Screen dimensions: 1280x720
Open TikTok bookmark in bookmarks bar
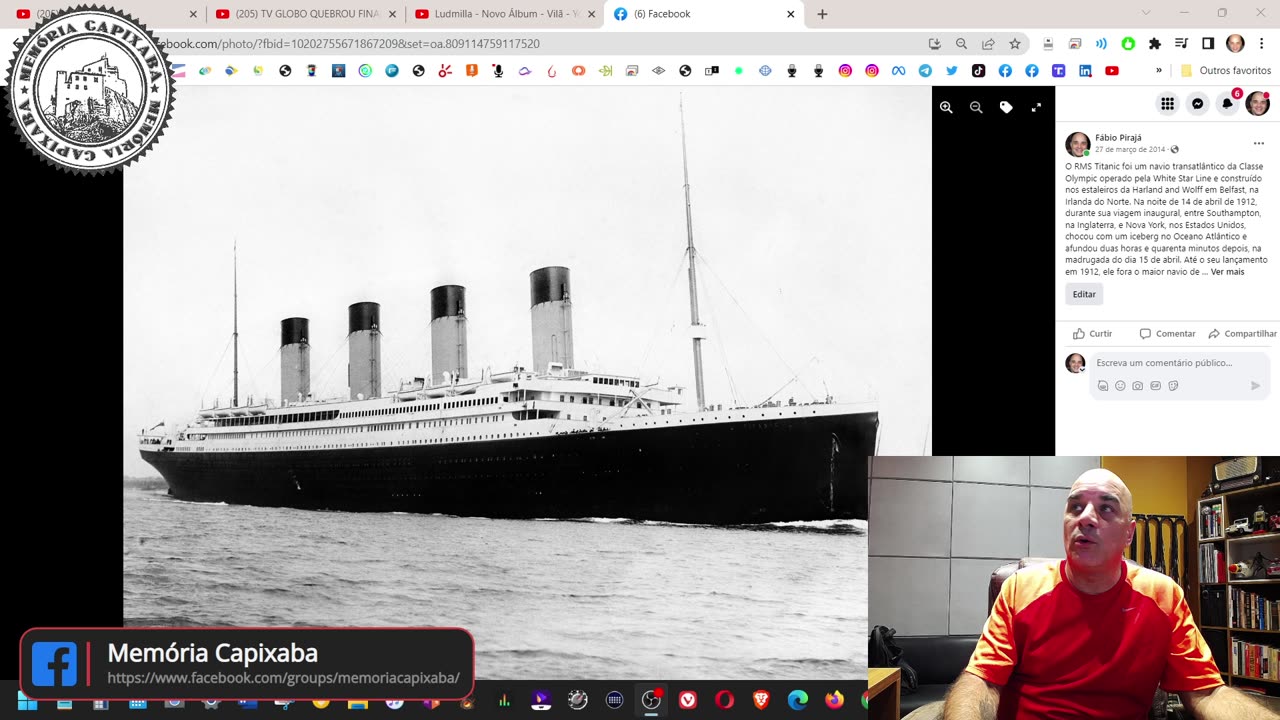pos(978,71)
